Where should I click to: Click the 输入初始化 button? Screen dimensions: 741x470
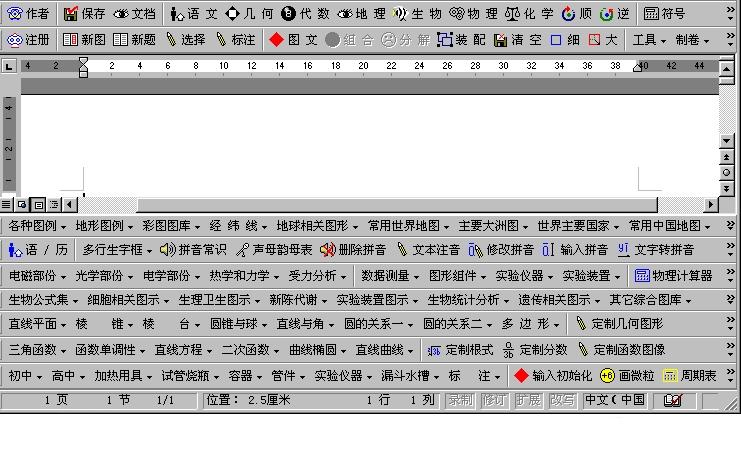[552, 376]
